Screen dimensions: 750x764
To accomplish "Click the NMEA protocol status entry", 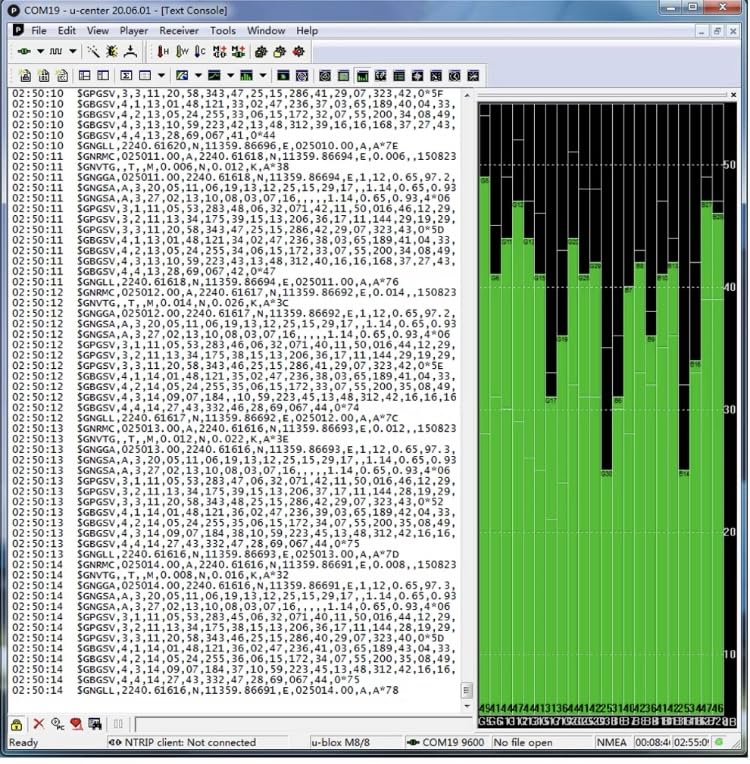I will [x=612, y=743].
